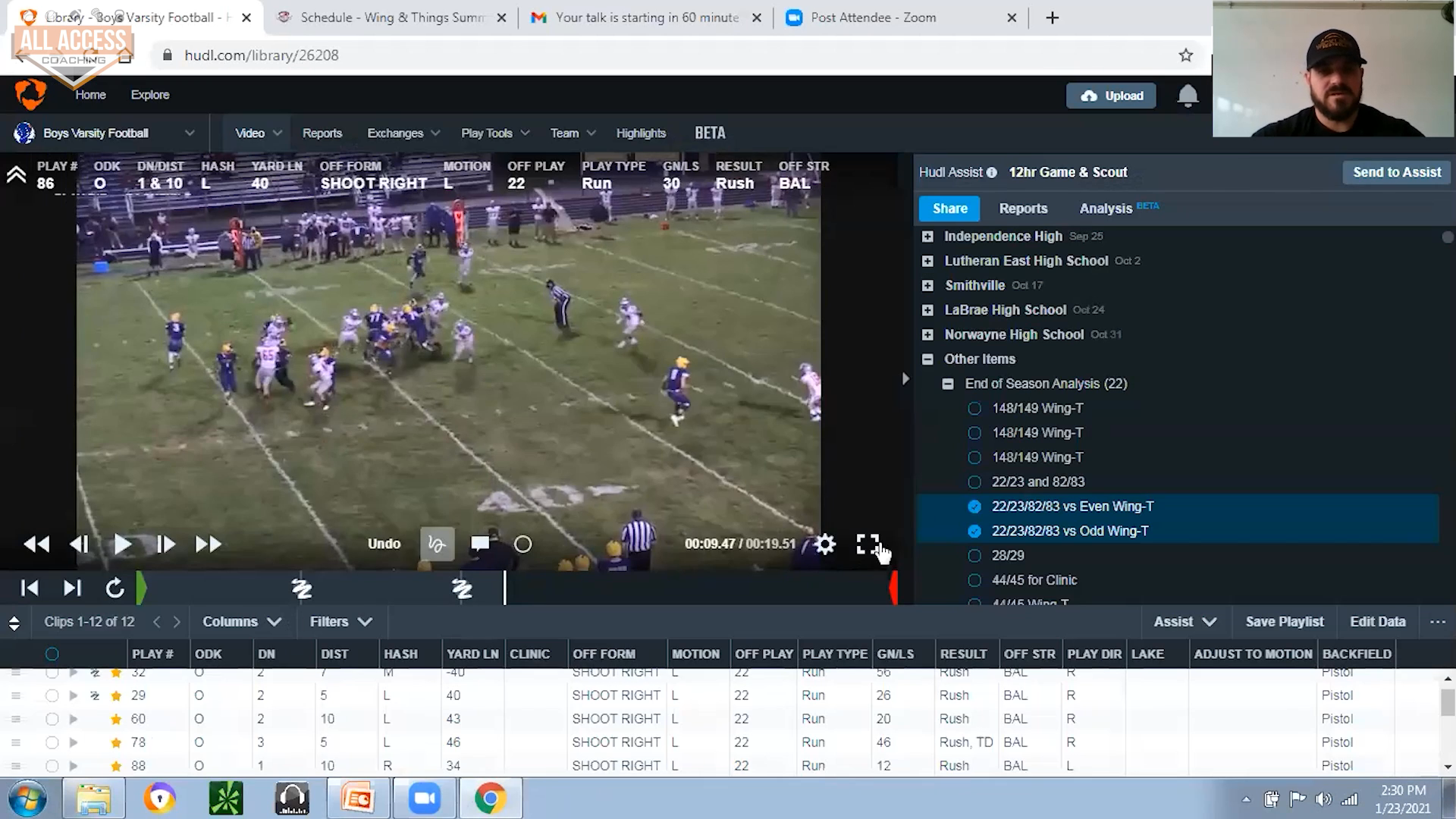Click the Send to Assist button
Image resolution: width=1456 pixels, height=819 pixels.
coord(1396,172)
